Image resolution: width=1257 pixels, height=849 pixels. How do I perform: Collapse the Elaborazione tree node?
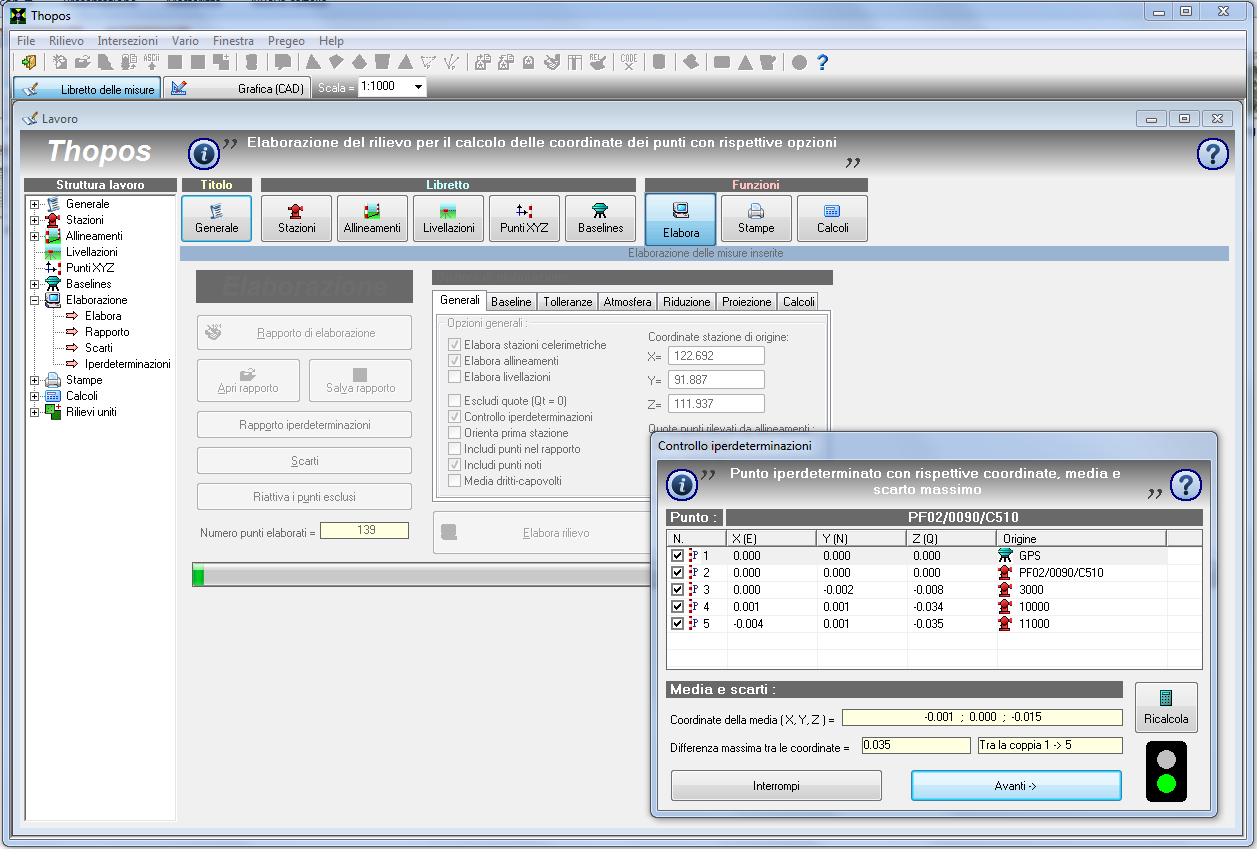(x=34, y=300)
